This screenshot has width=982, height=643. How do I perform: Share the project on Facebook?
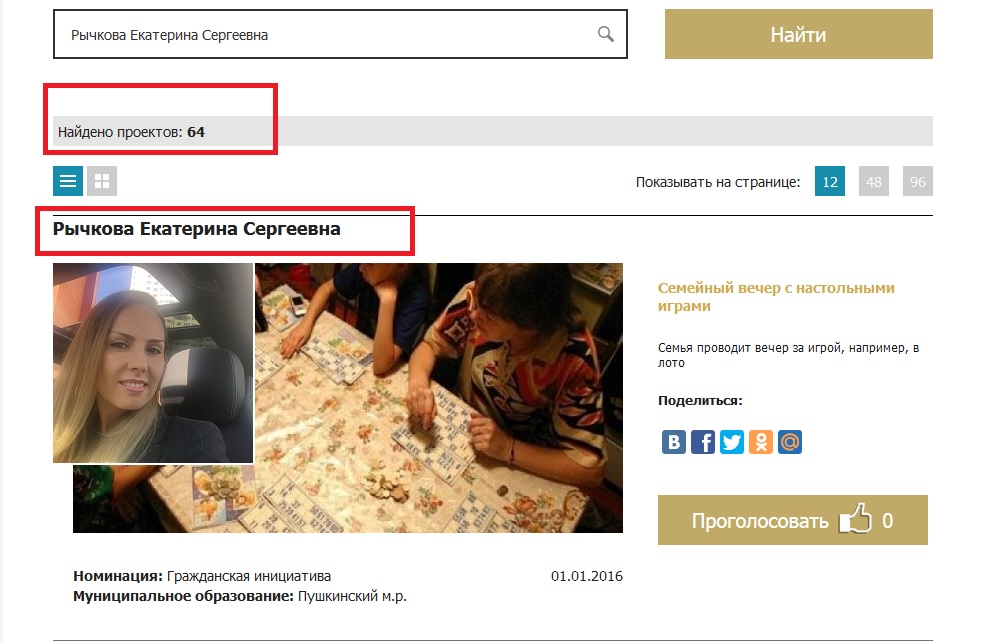point(703,442)
